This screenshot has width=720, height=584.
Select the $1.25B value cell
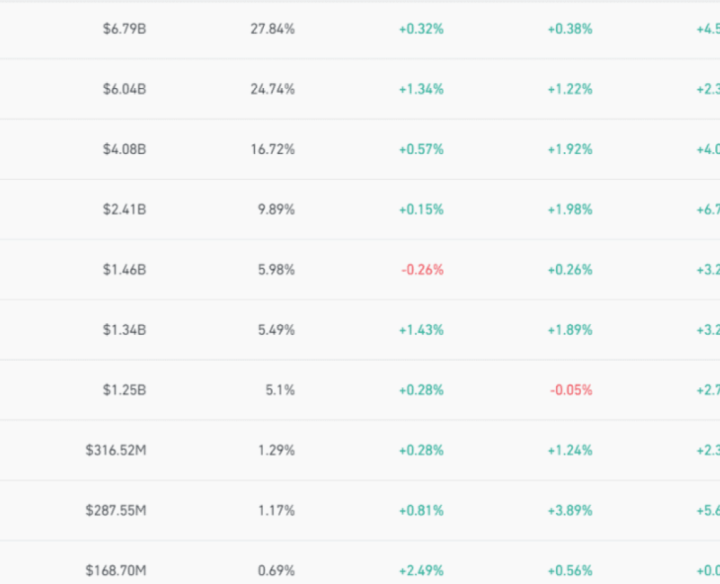coord(124,389)
